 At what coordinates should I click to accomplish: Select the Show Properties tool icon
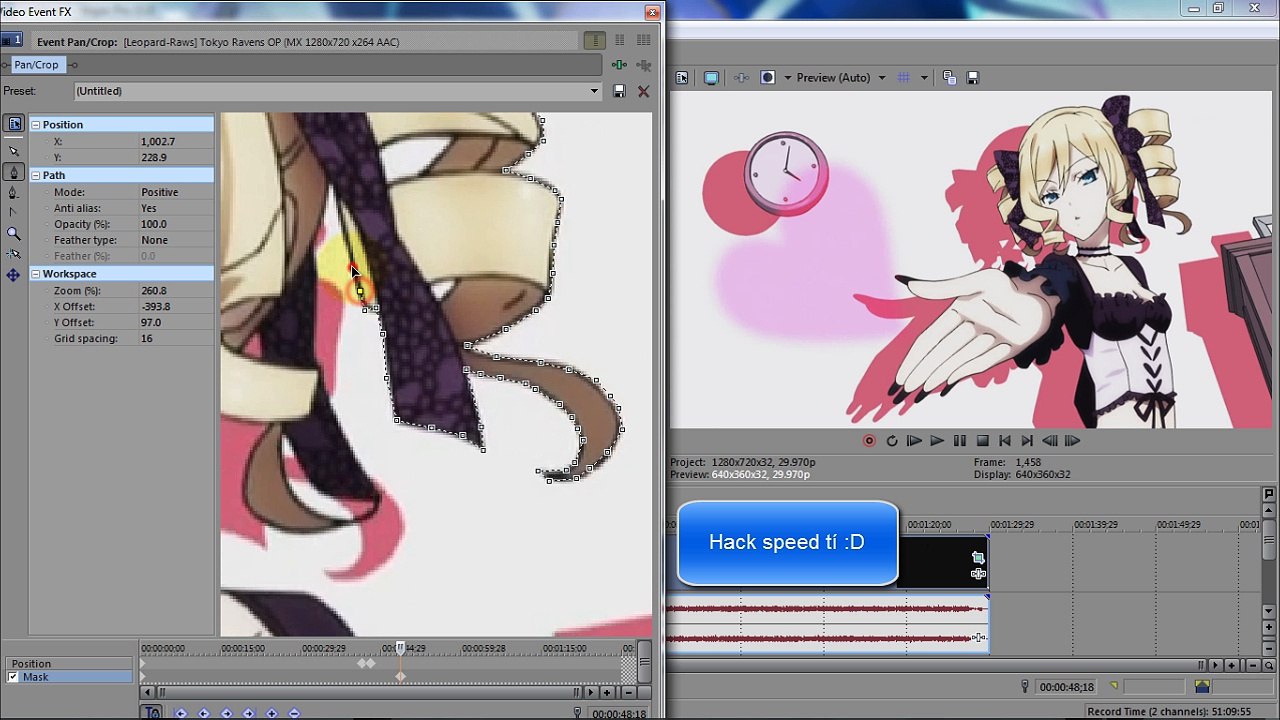[x=13, y=124]
